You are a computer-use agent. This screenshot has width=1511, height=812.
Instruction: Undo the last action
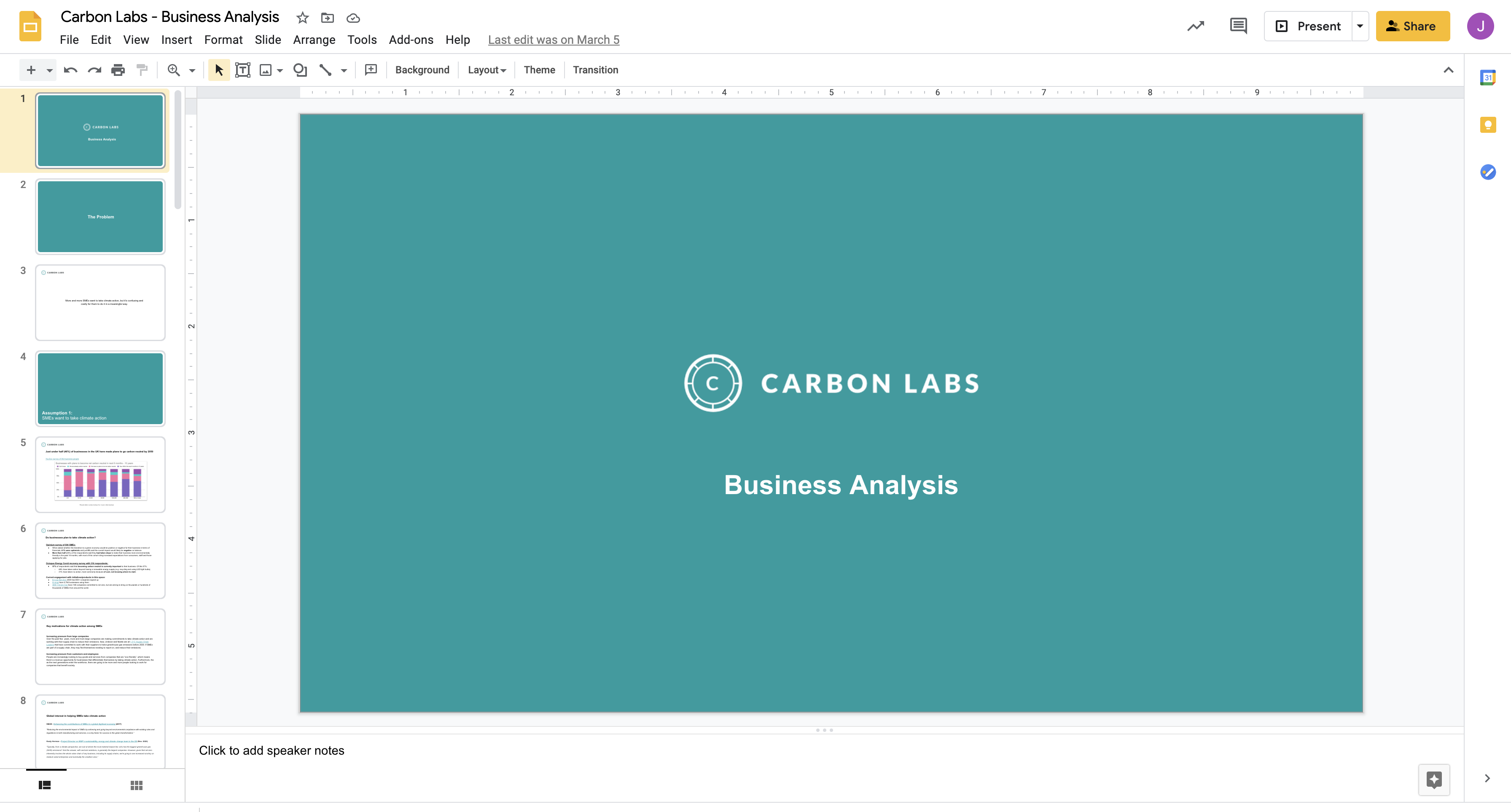tap(70, 70)
